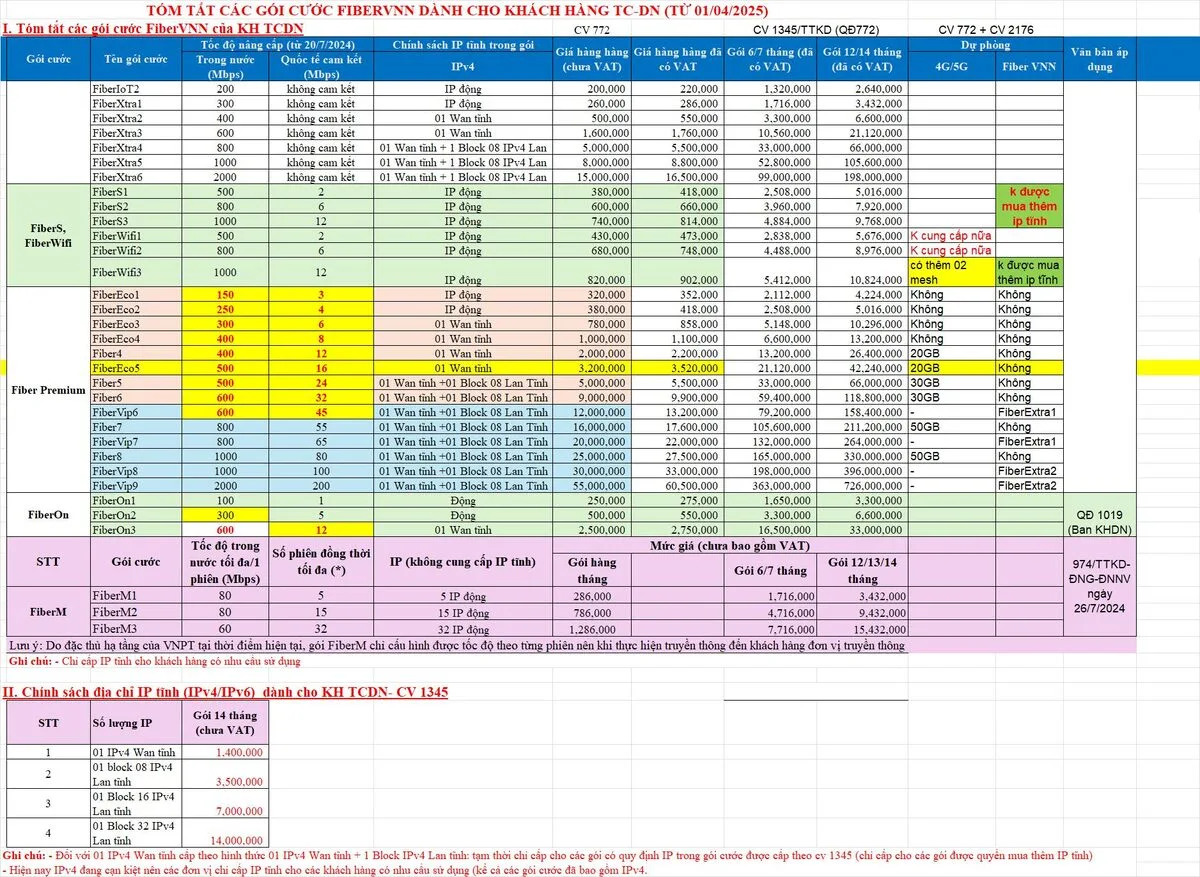Select the FiberM group label cell

tap(46, 610)
